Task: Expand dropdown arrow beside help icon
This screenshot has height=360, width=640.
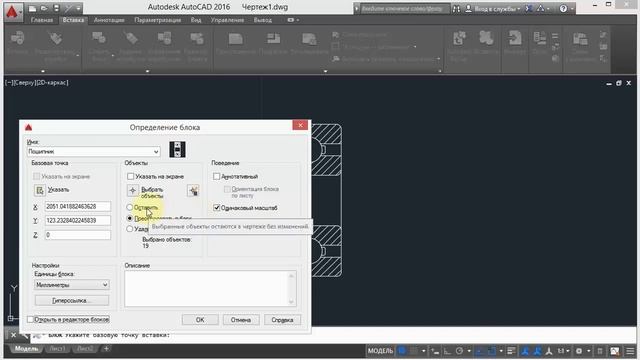Action: tap(572, 9)
